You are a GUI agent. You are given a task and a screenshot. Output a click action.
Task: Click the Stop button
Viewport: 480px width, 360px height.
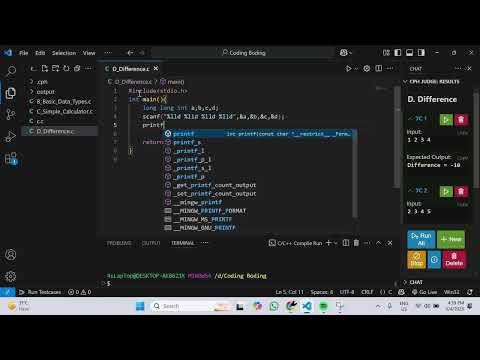417,260
